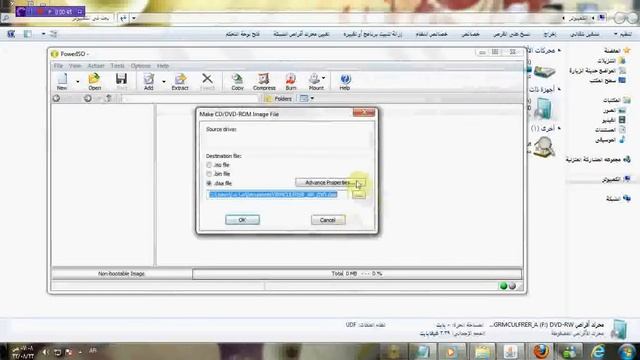Open Windows Media Player from taskbar
This screenshot has height=360, width=640.
[x=451, y=351]
